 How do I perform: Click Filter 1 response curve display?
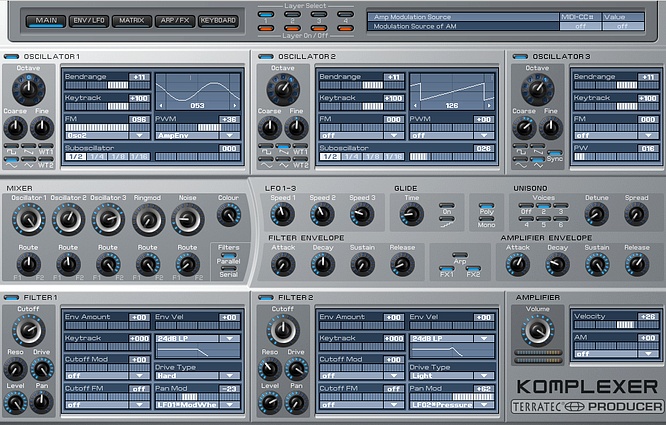click(x=198, y=351)
